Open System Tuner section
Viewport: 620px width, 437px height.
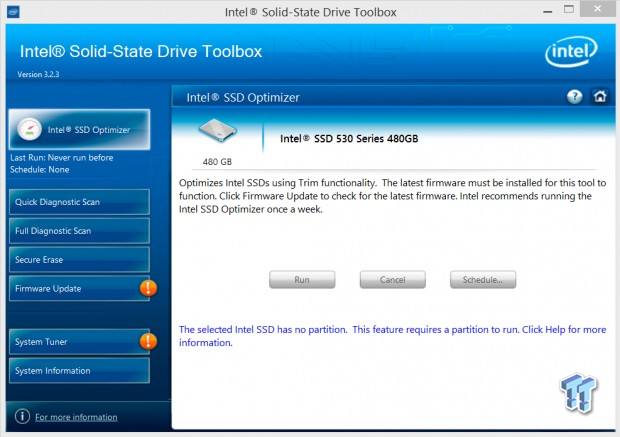(79, 341)
